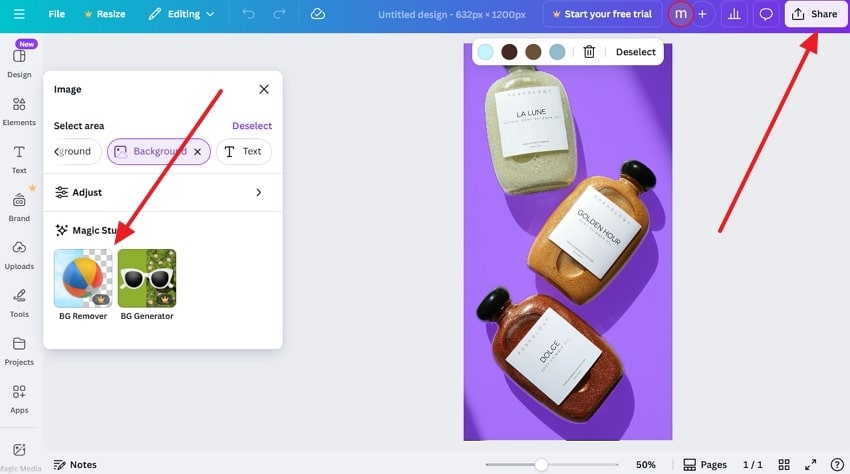Open the Projects panel
This screenshot has height=474, width=850.
point(19,351)
